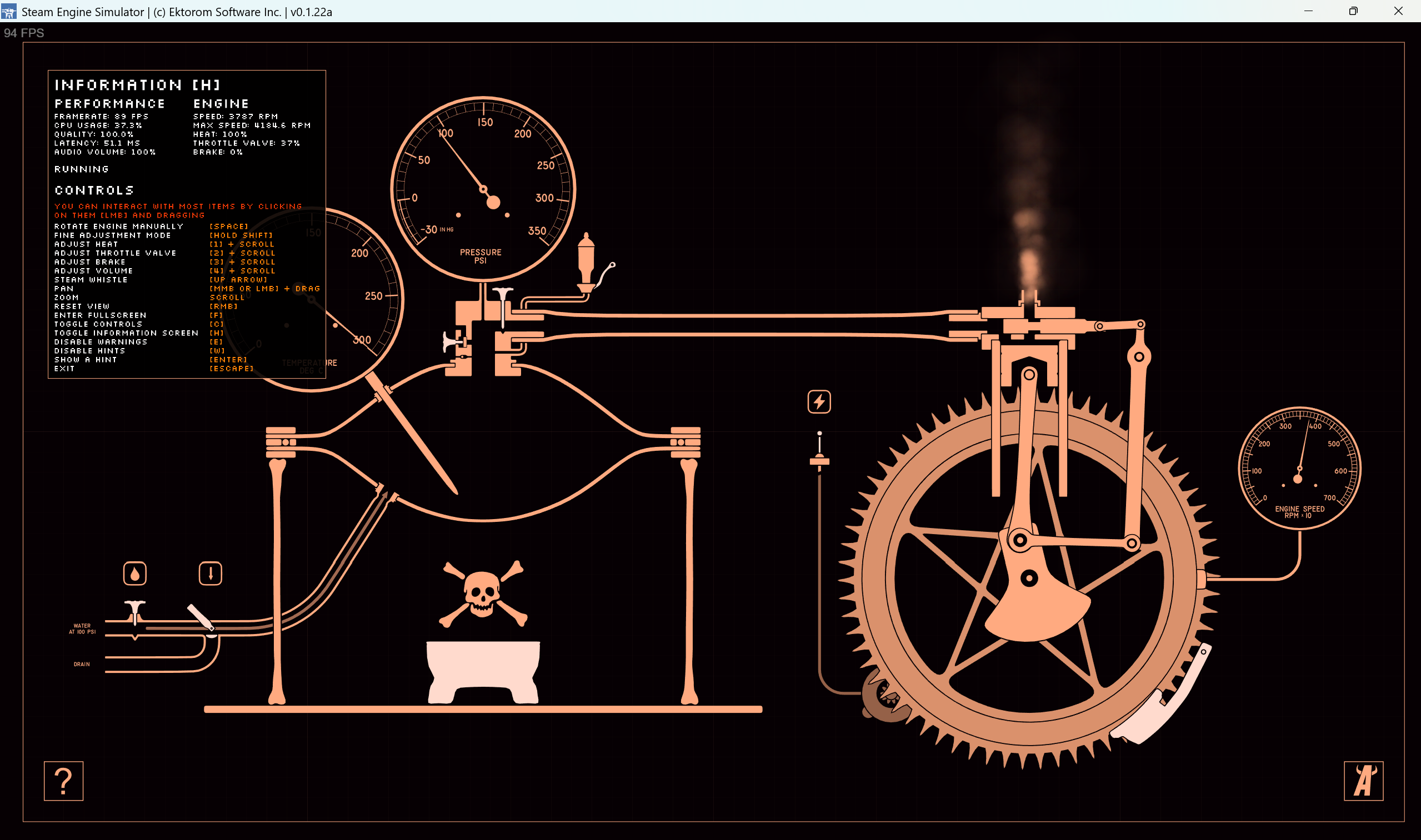Click the water drop fill icon
The image size is (1421, 840).
pos(135,574)
